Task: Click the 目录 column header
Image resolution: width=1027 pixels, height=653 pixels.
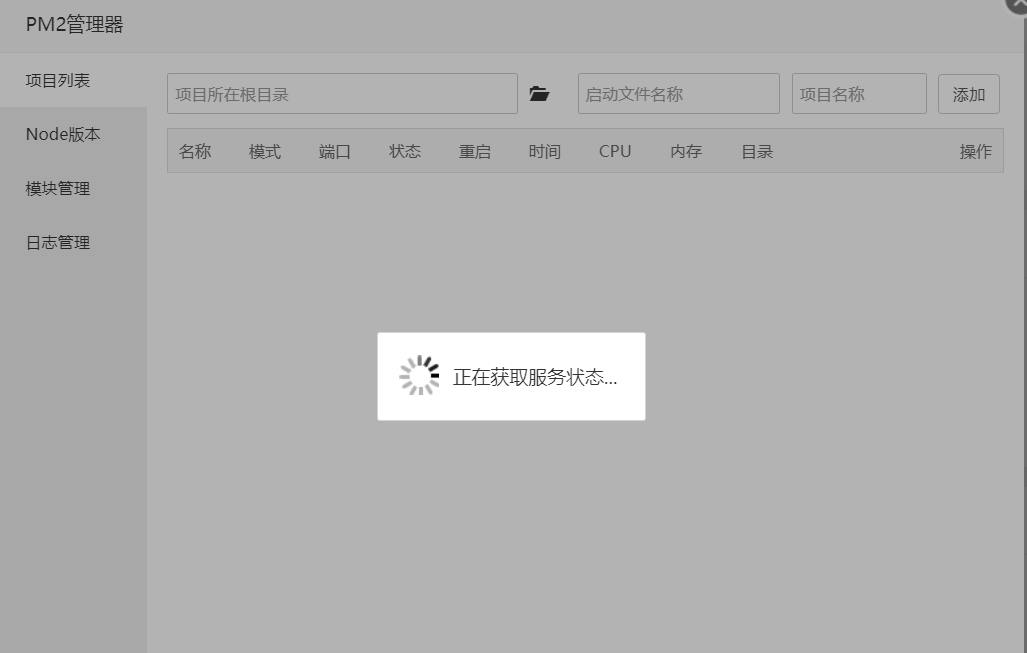Action: tap(757, 151)
